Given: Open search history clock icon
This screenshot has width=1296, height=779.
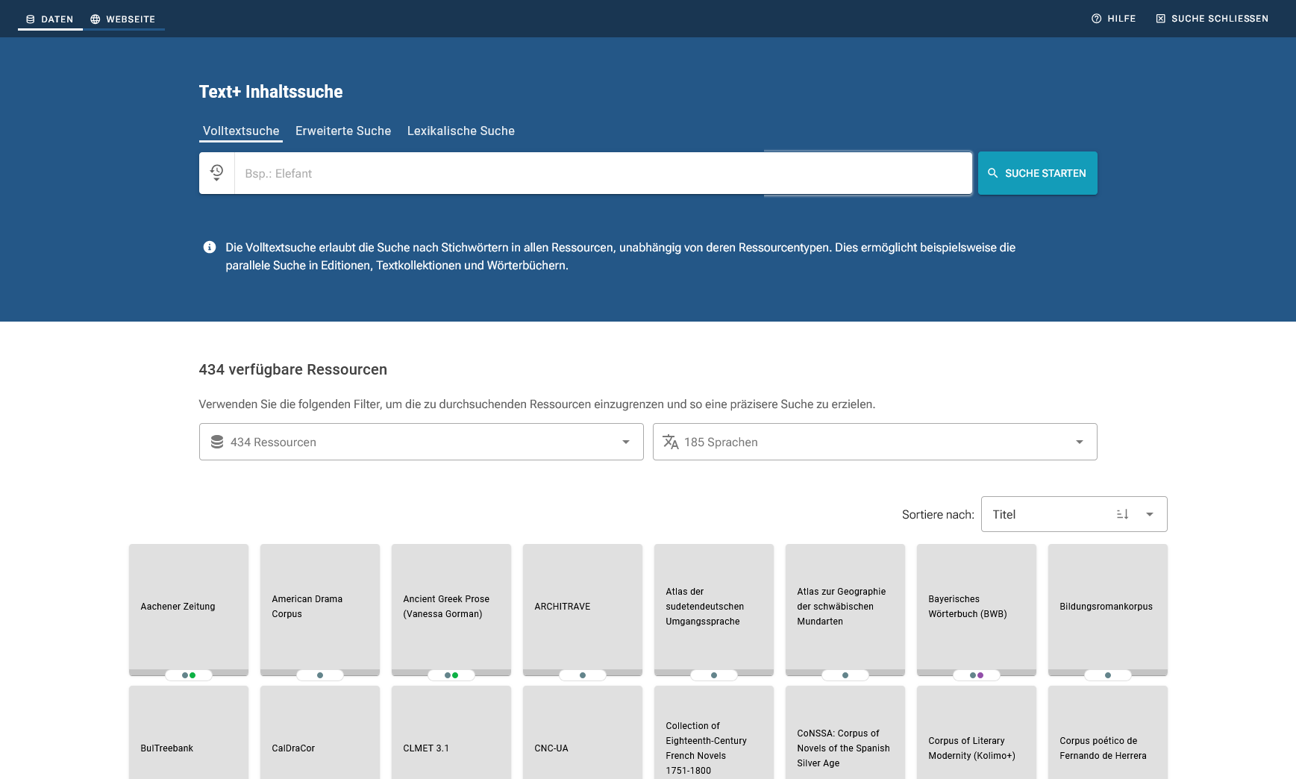Looking at the screenshot, I should point(217,172).
